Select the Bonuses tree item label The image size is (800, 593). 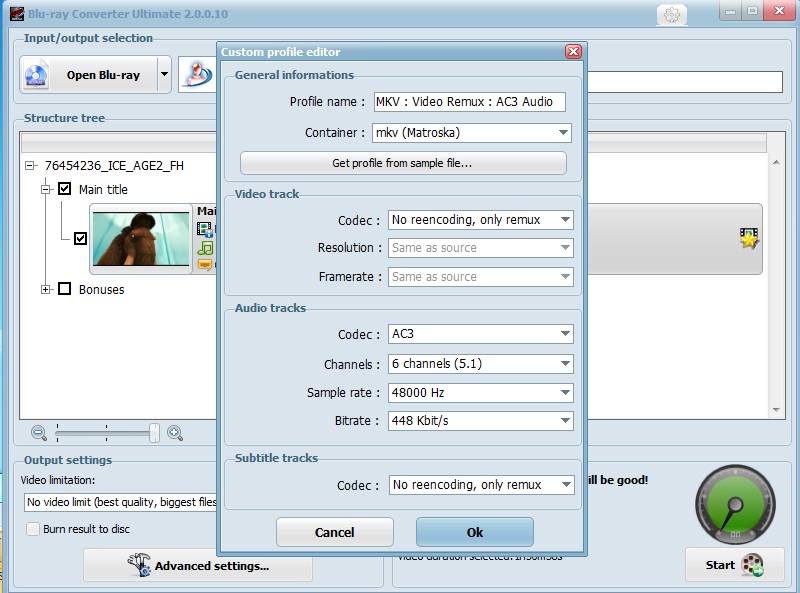click(x=102, y=289)
